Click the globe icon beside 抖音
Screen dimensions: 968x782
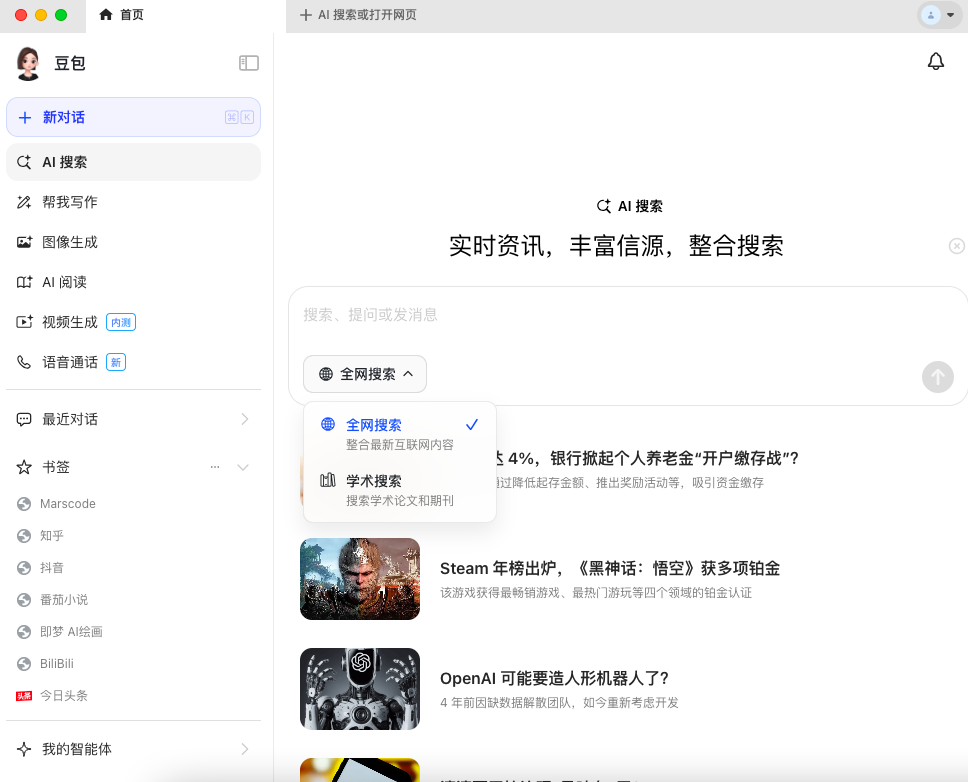(24, 568)
